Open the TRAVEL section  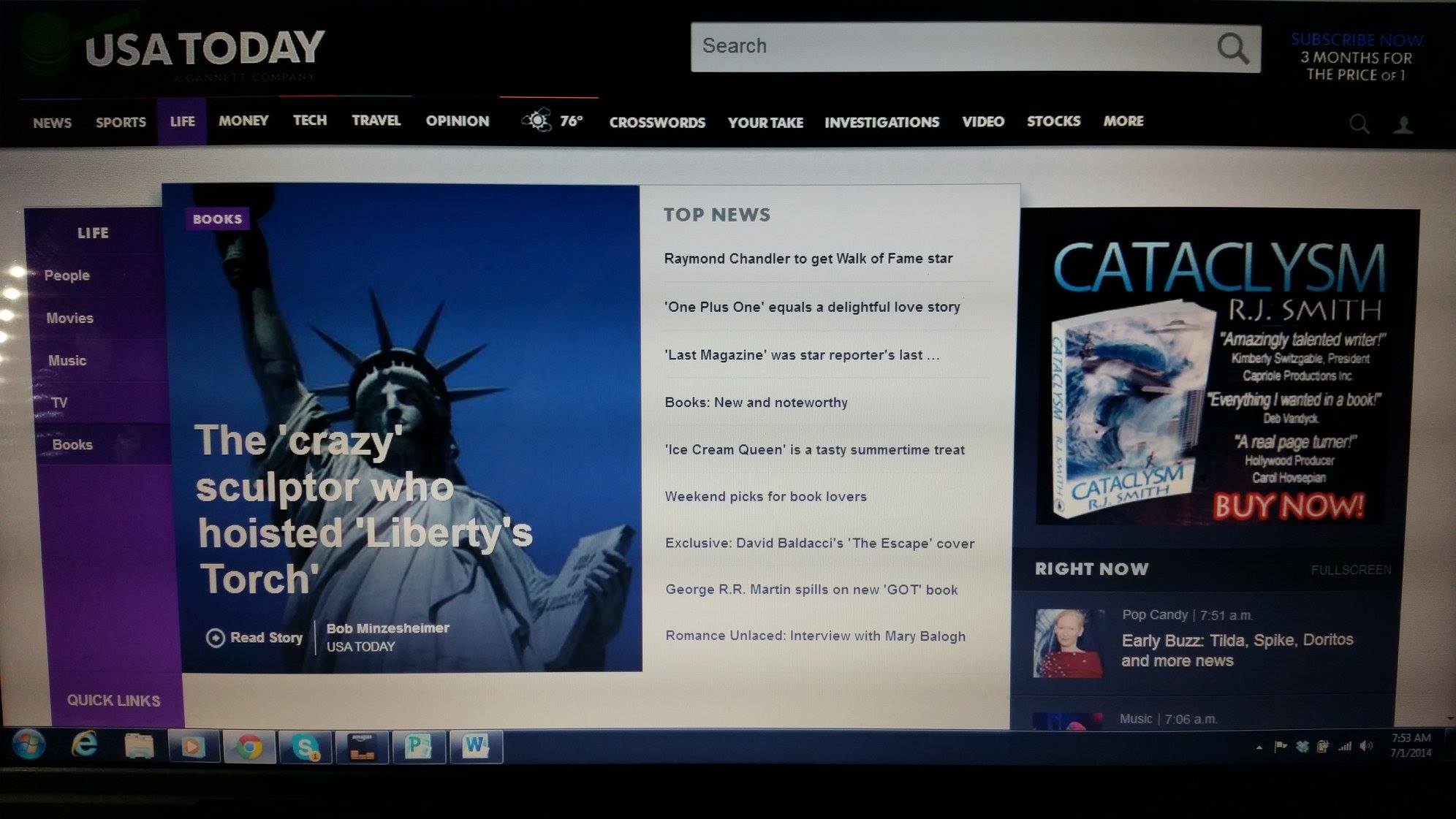point(376,120)
